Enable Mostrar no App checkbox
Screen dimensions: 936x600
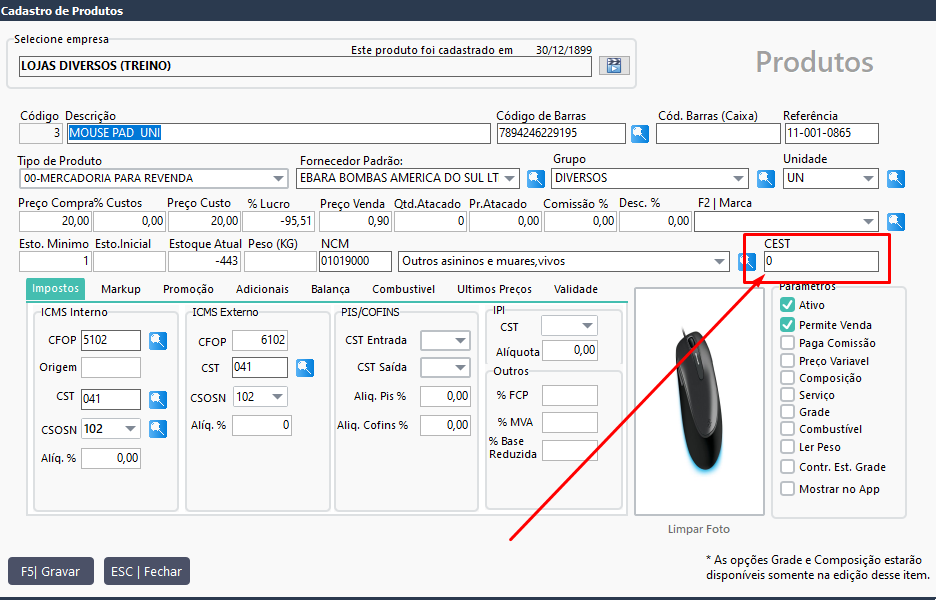coord(787,489)
